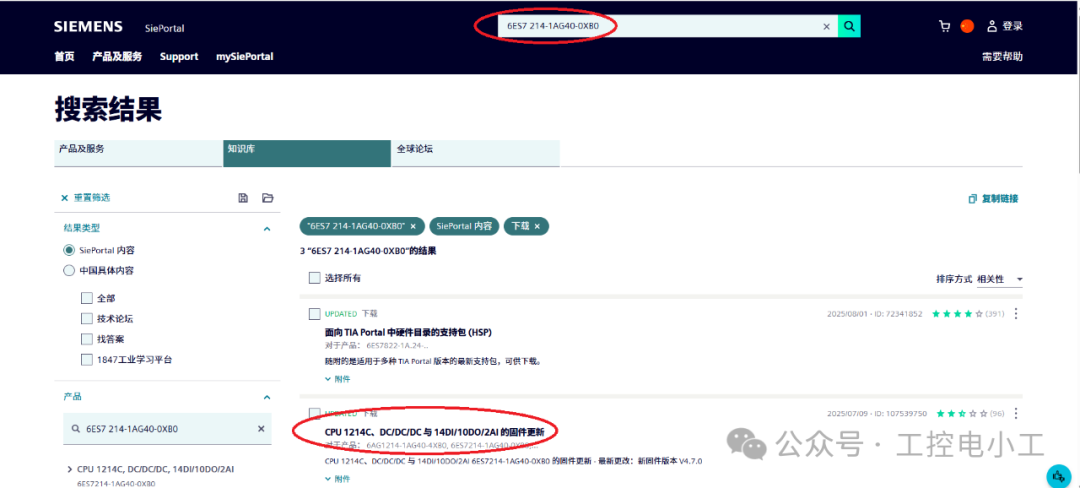Image resolution: width=1080 pixels, height=488 pixels.
Task: Collapse the 产品 section
Action: (267, 397)
